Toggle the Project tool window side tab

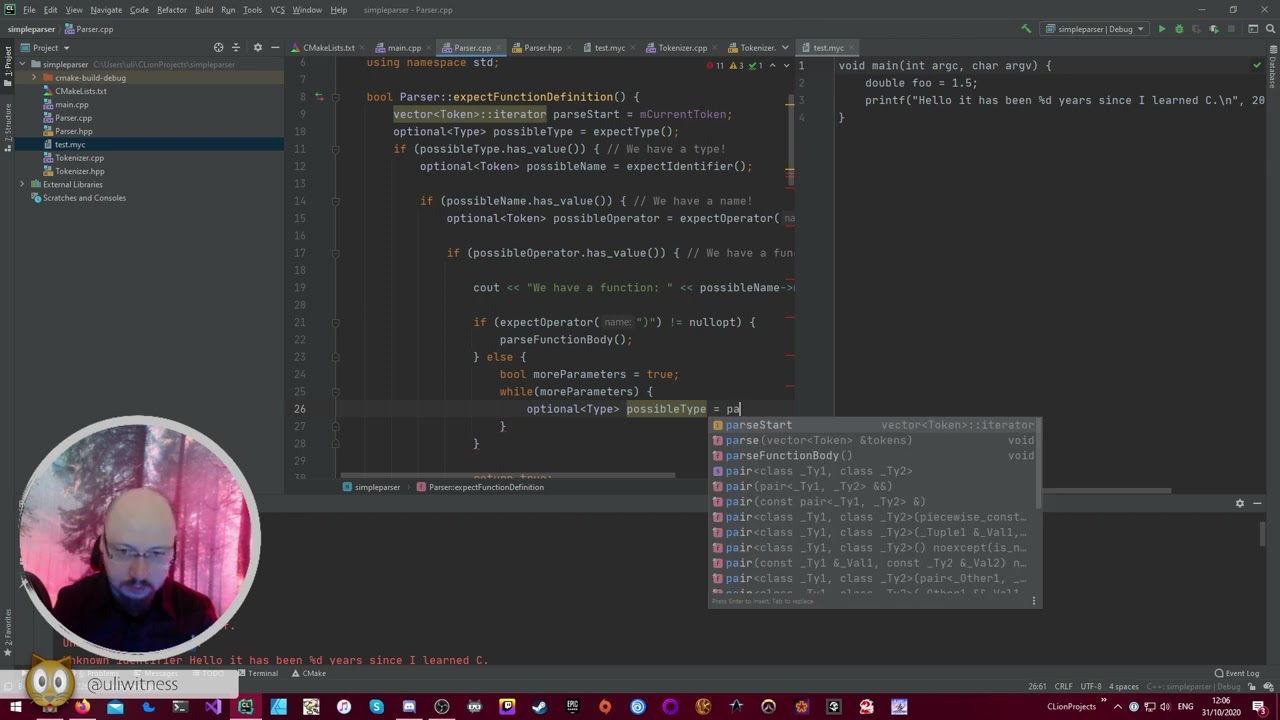pyautogui.click(x=7, y=66)
